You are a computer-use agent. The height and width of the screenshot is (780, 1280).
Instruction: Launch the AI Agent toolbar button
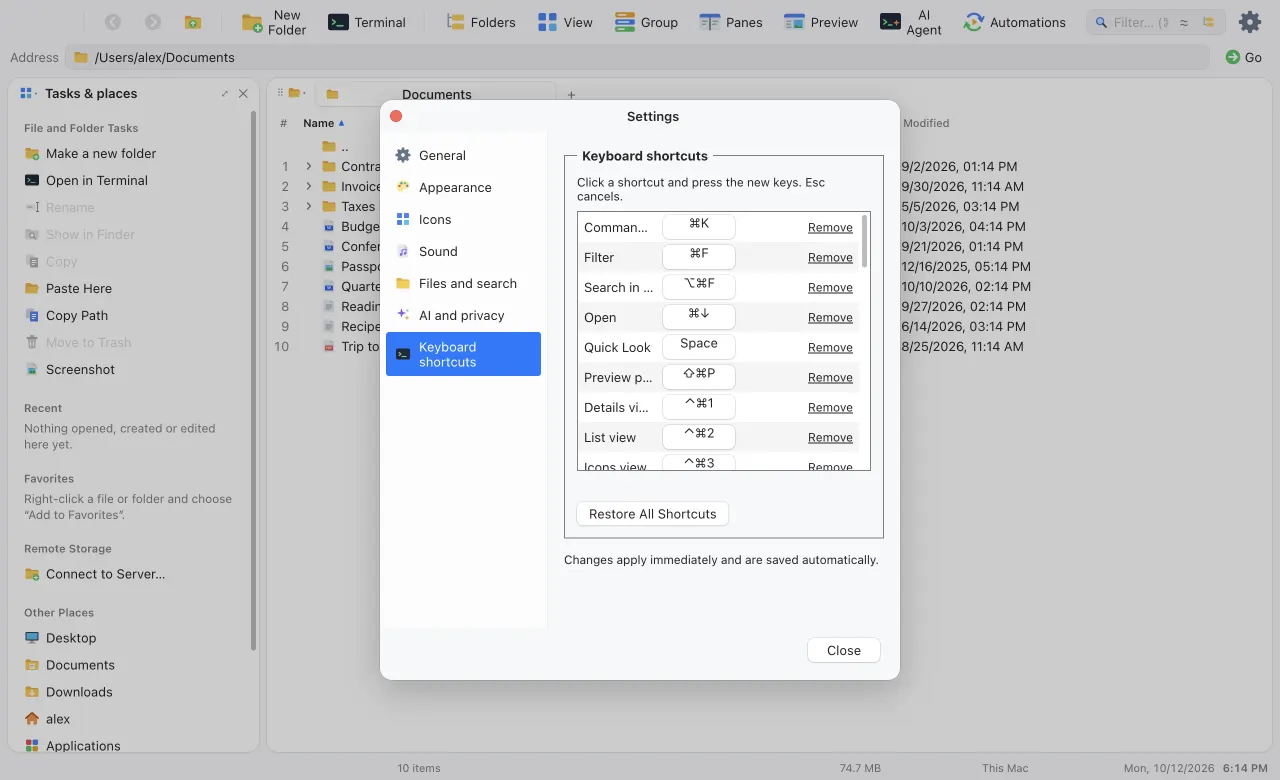click(x=911, y=22)
